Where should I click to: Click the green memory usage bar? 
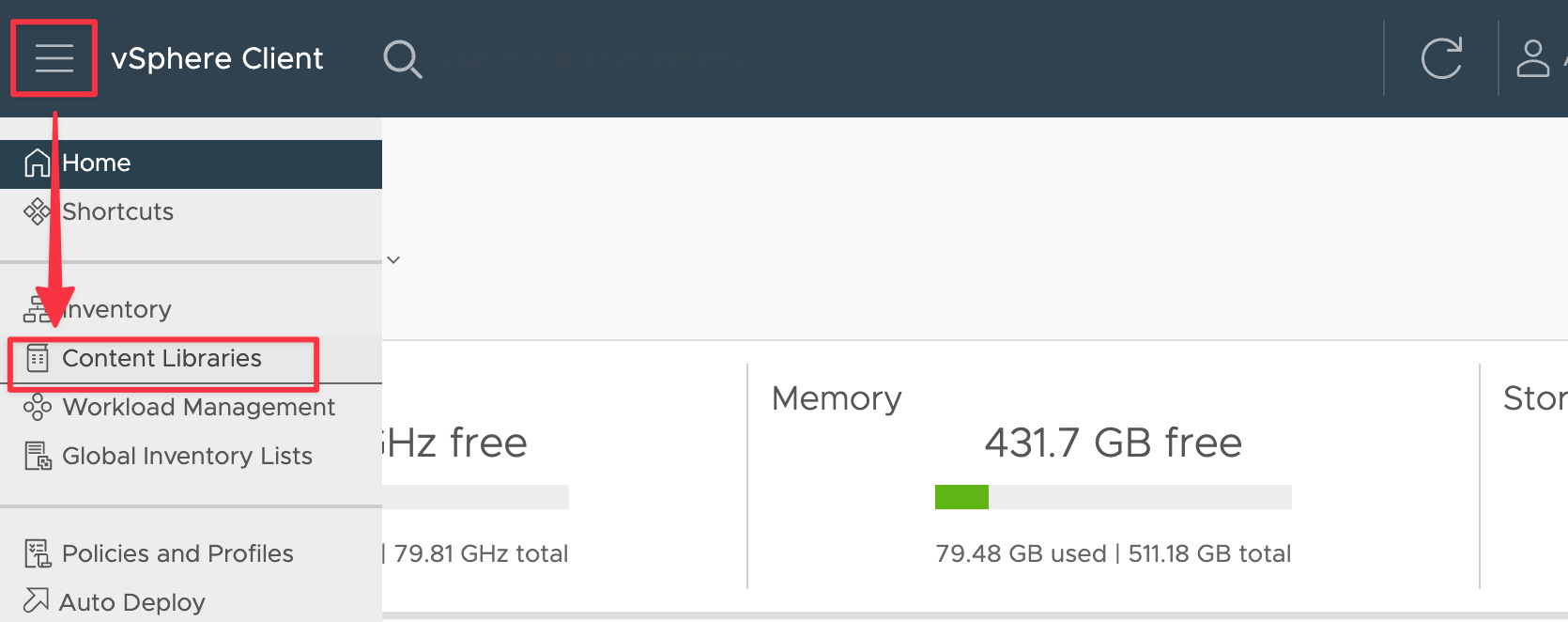[961, 497]
